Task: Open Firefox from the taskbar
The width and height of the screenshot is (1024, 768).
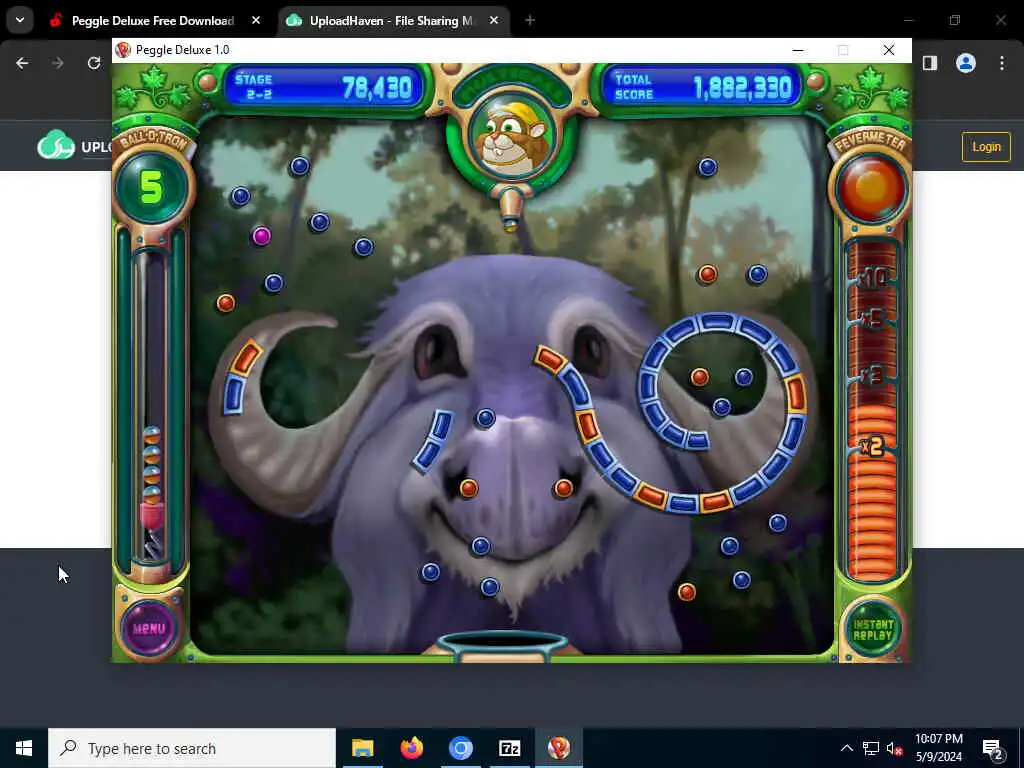Action: 411,748
